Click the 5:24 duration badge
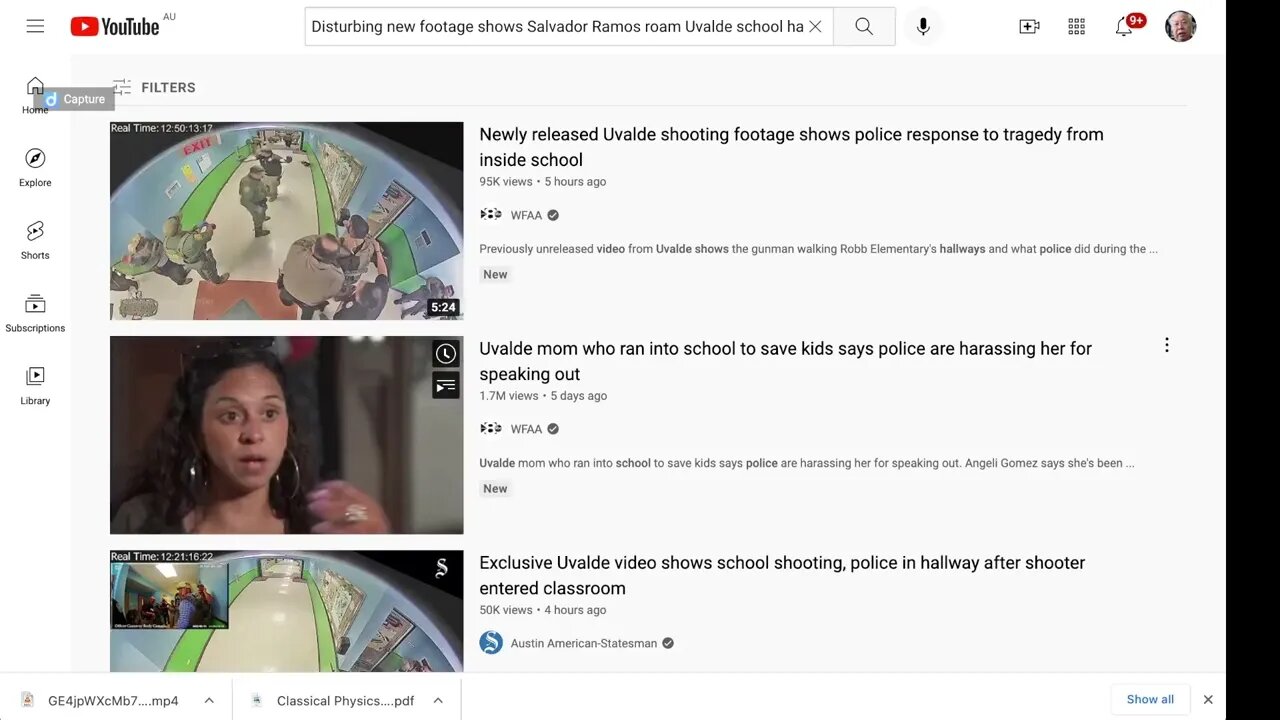The width and height of the screenshot is (1280, 720). pos(443,307)
